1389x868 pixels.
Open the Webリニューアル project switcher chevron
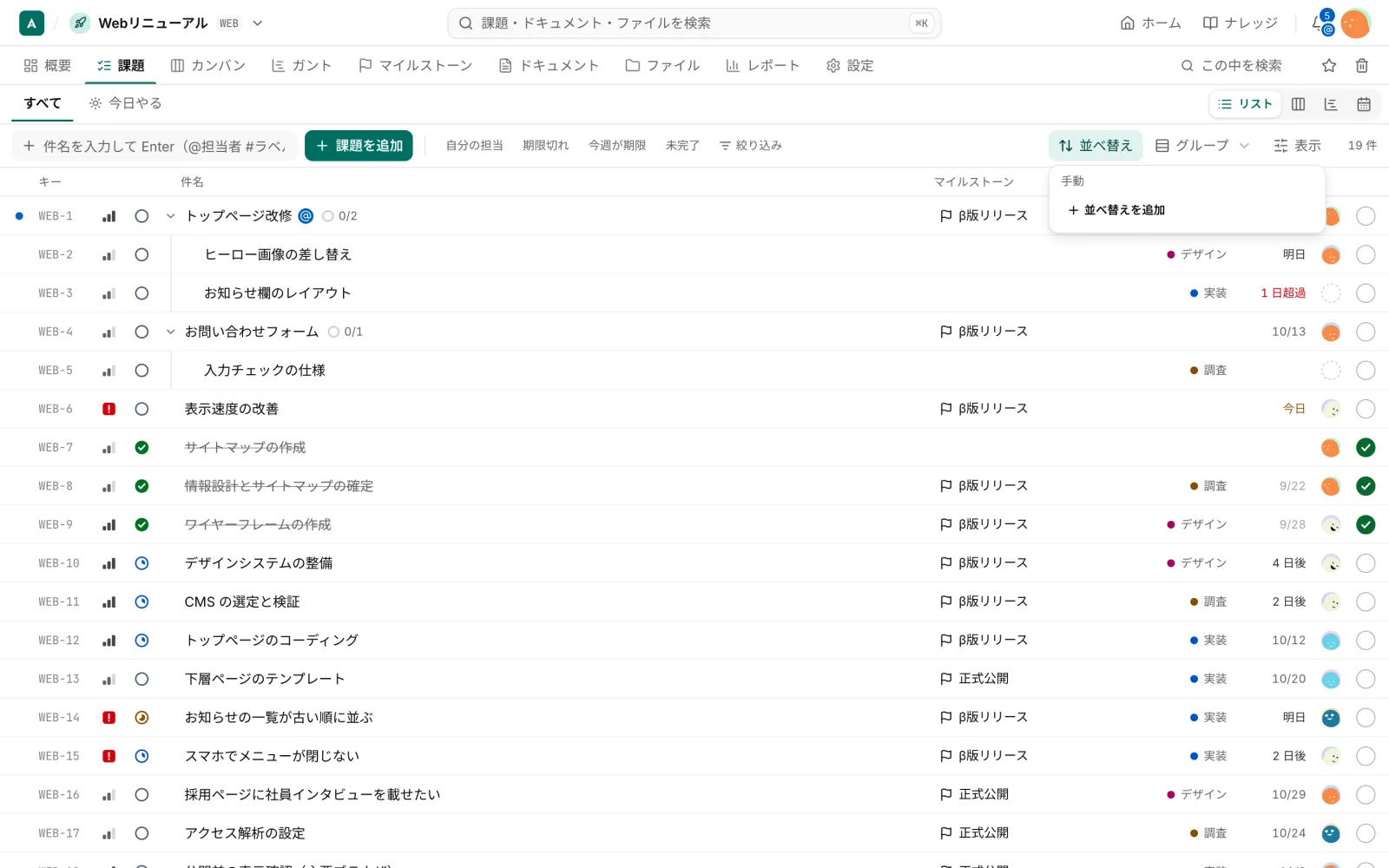pos(258,23)
